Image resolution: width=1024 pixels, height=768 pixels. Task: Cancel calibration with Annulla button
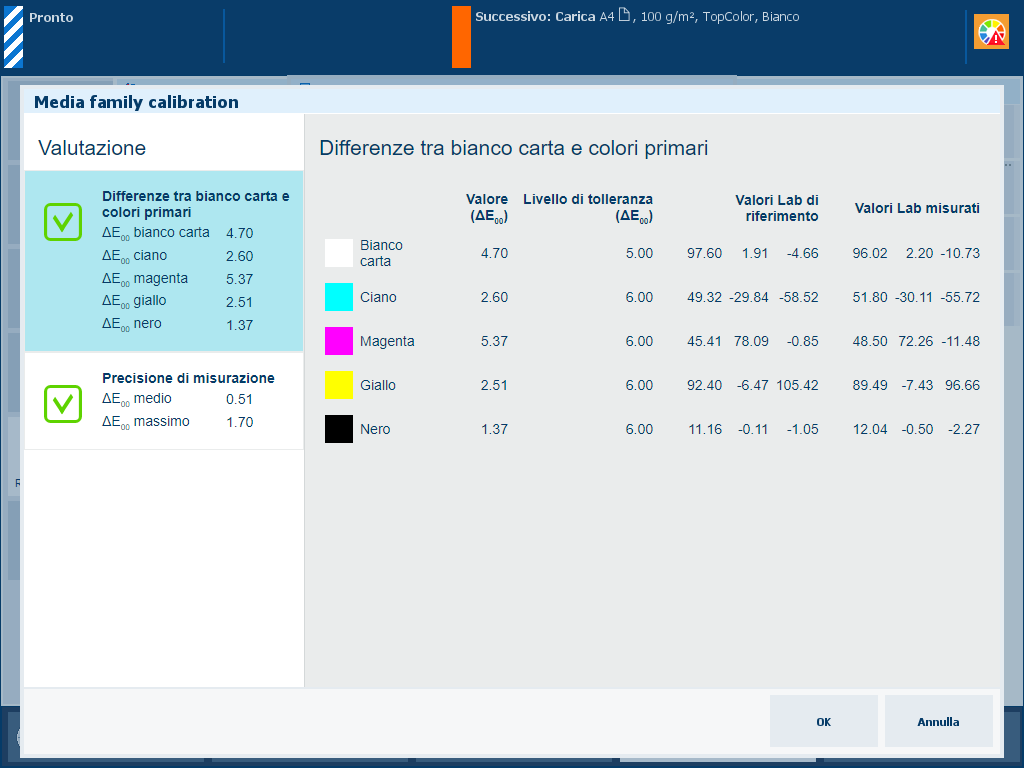[938, 721]
